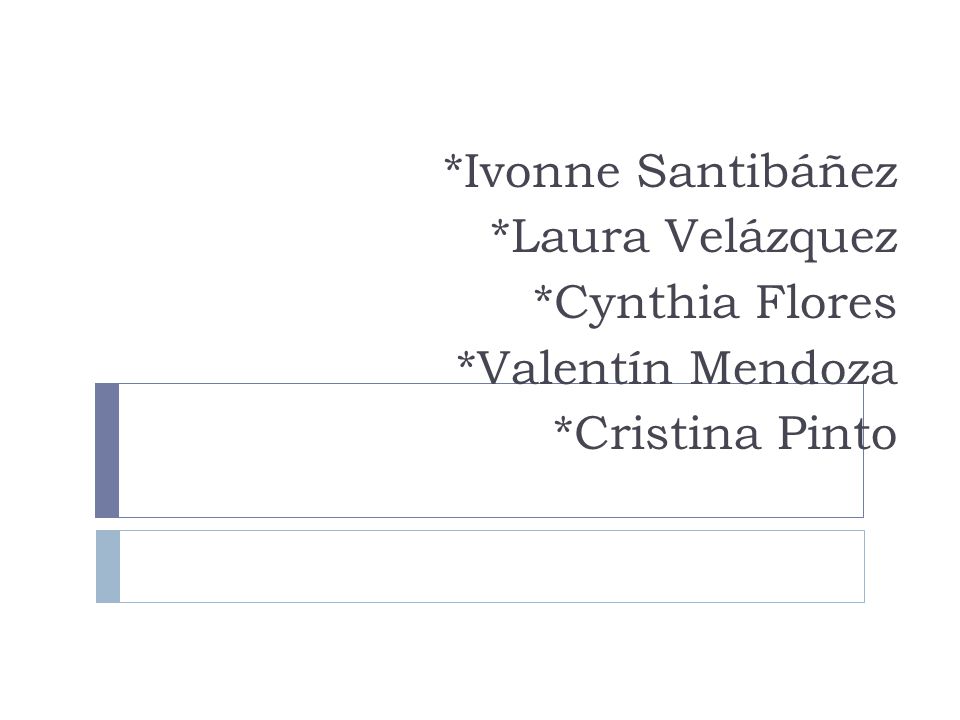
Task: Click the name Laura
Action: pyautogui.click(x=579, y=237)
